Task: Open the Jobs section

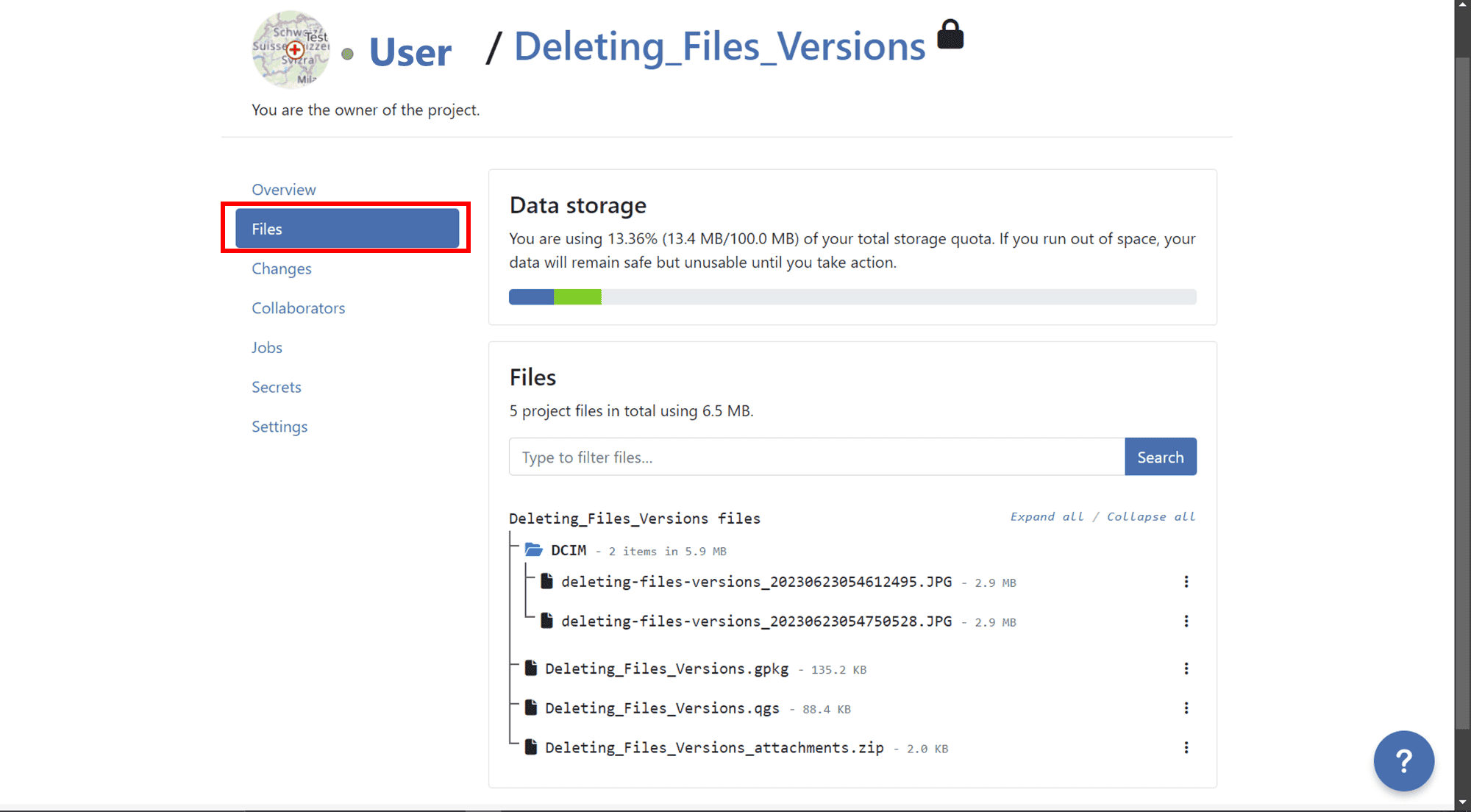Action: [x=267, y=347]
